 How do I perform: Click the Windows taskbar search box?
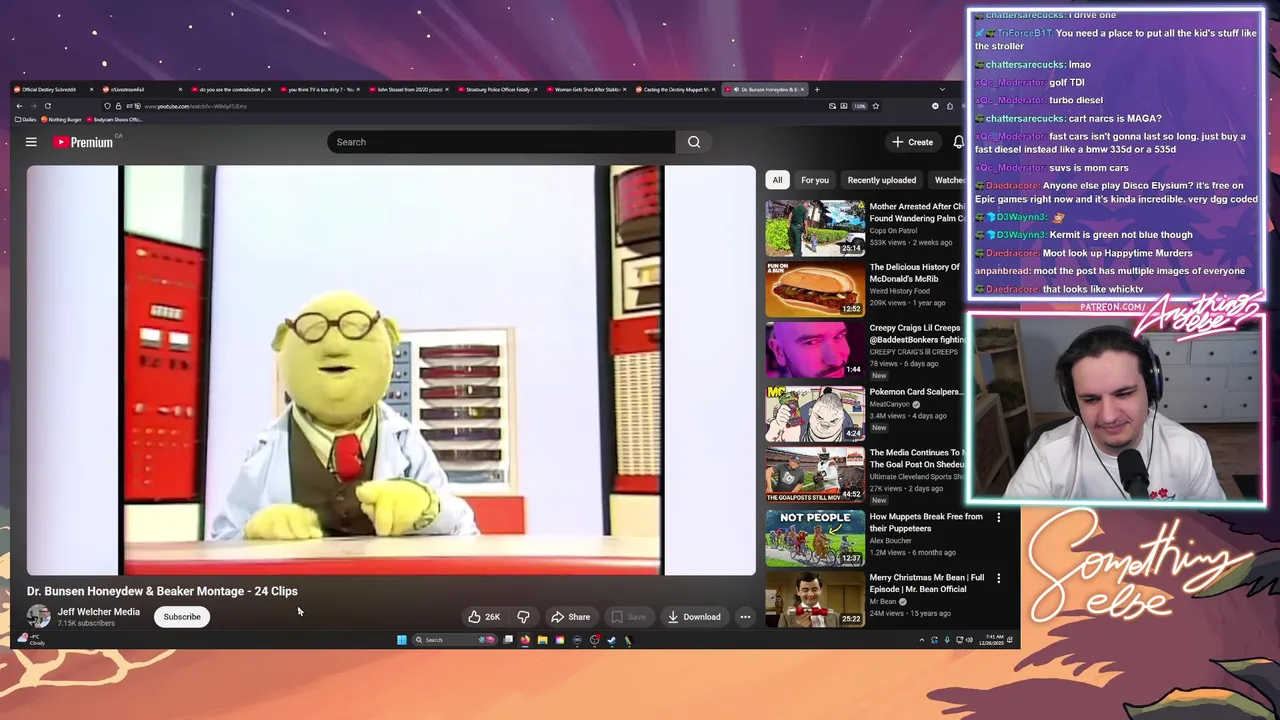tap(455, 640)
